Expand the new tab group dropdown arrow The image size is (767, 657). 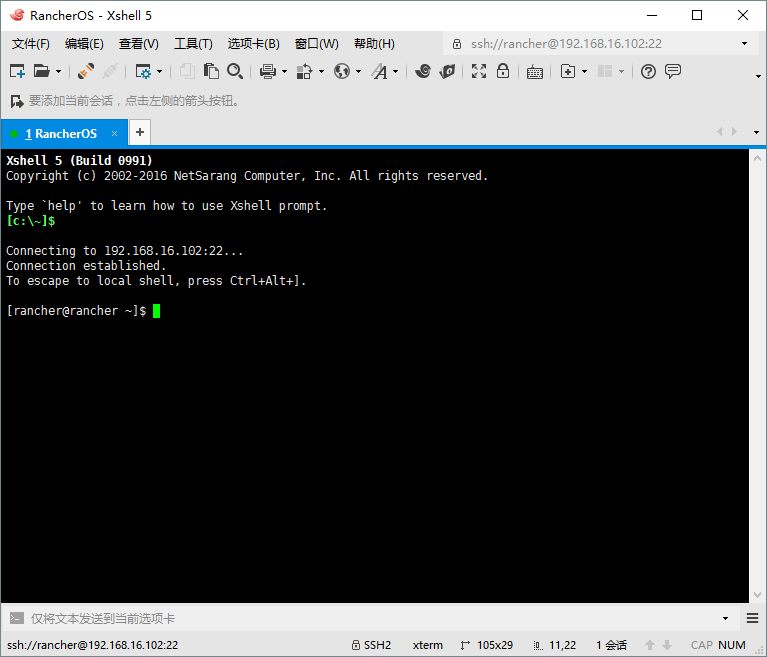[585, 72]
